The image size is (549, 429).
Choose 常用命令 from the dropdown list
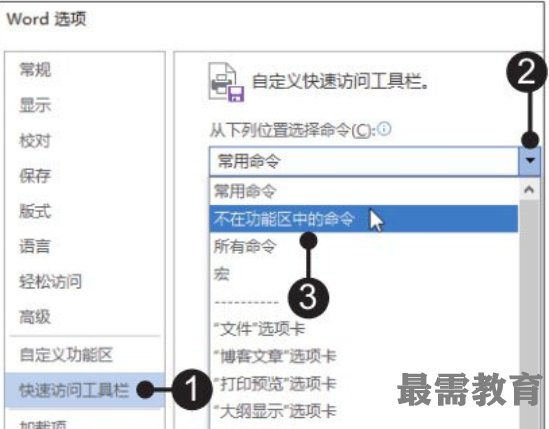pyautogui.click(x=364, y=191)
